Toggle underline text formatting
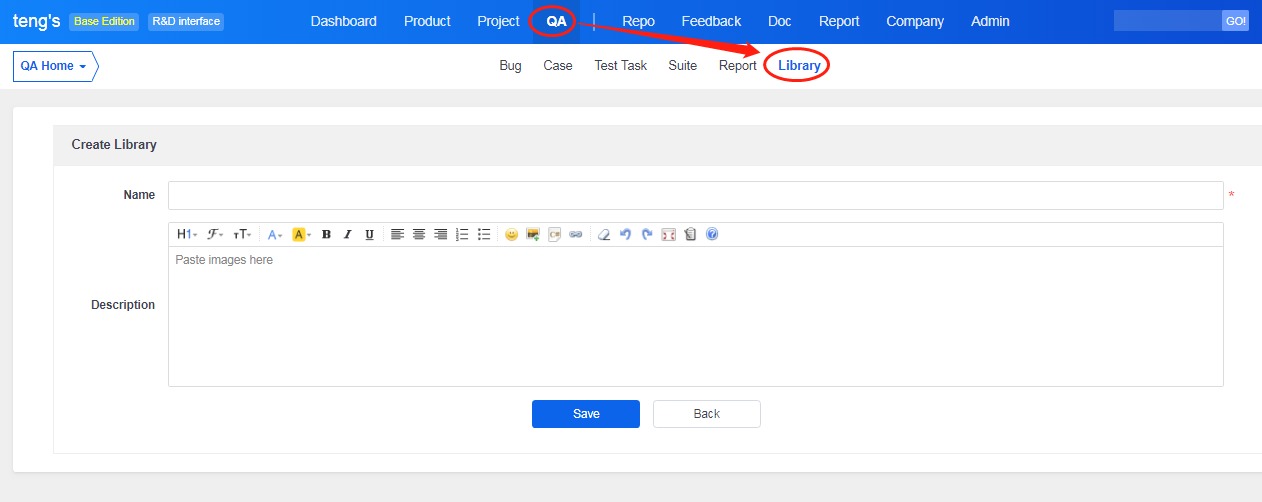Viewport: 1262px width, 502px height. pos(369,235)
